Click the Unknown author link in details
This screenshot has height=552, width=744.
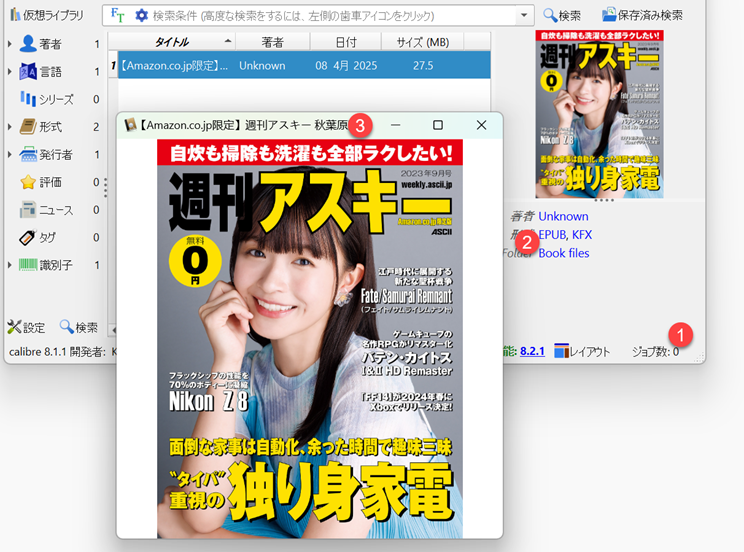[563, 216]
